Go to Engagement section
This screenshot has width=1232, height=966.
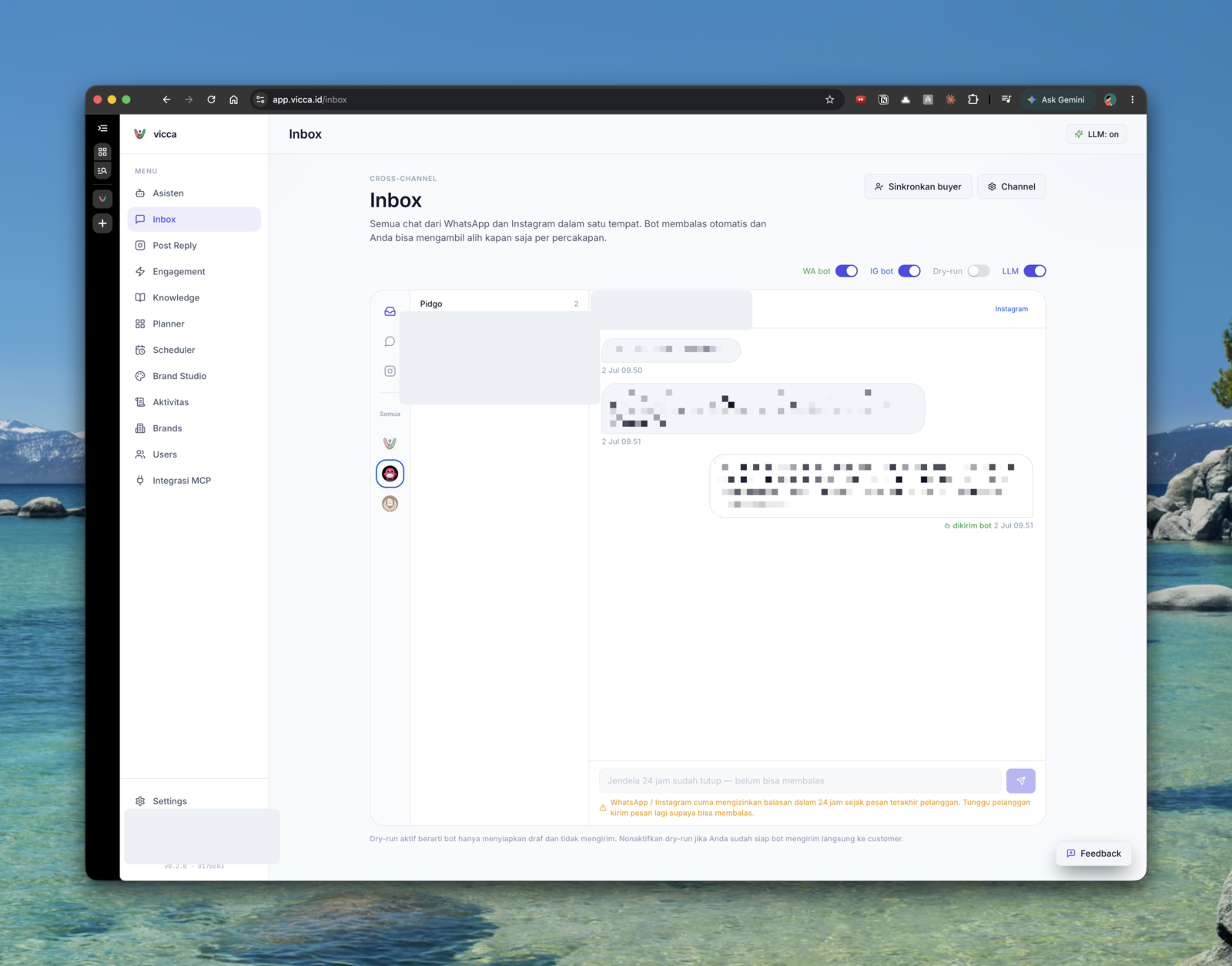(x=194, y=272)
